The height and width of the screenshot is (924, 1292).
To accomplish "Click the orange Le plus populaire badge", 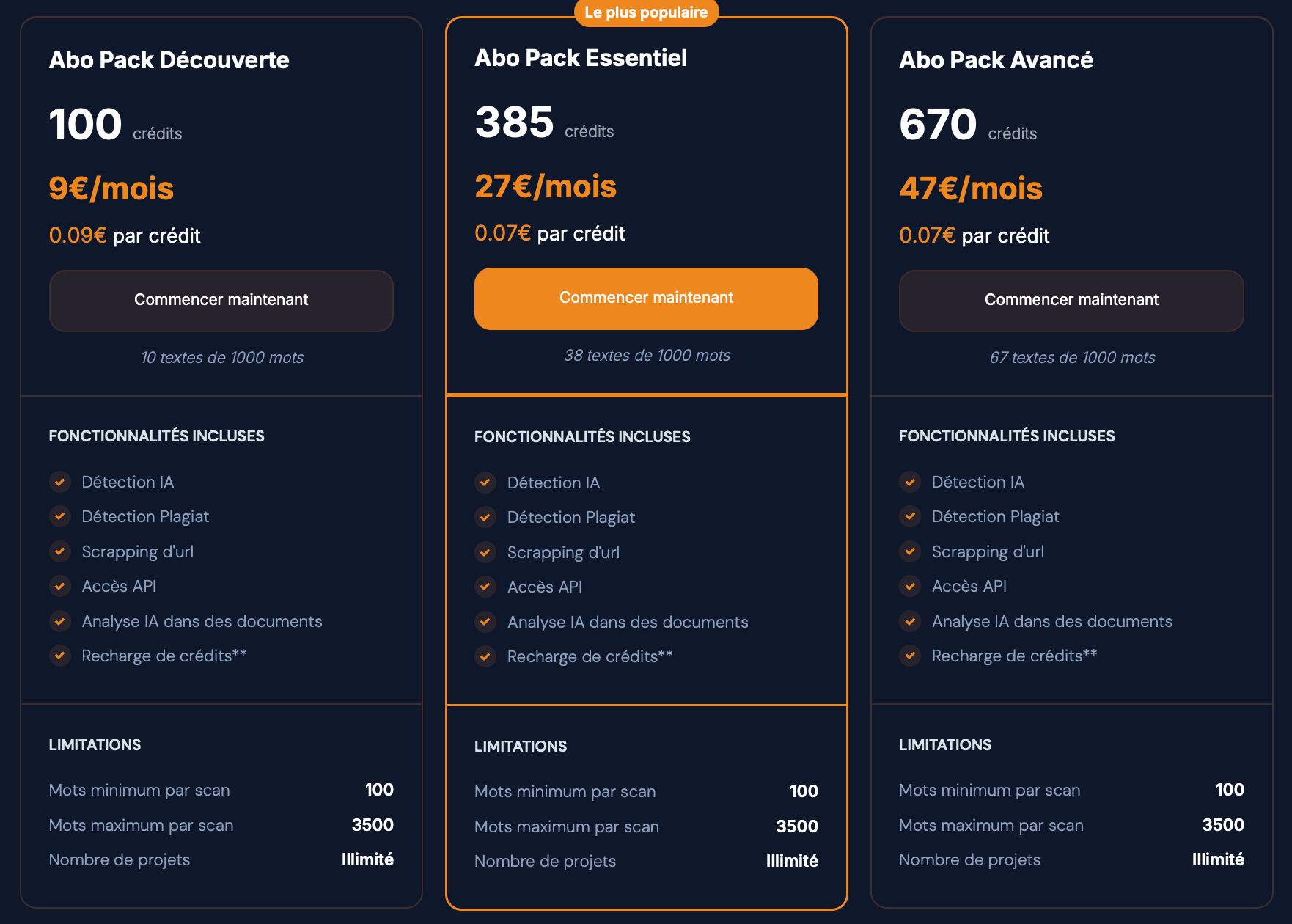I will 646,12.
